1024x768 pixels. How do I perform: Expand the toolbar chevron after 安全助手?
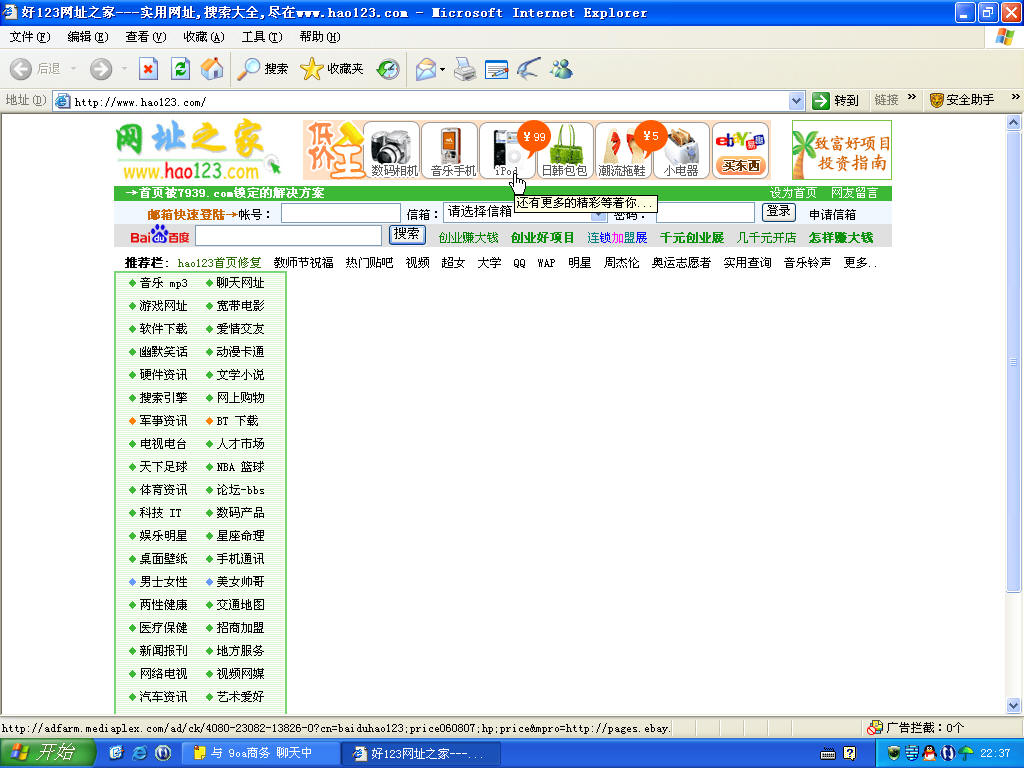pyautogui.click(x=1016, y=97)
